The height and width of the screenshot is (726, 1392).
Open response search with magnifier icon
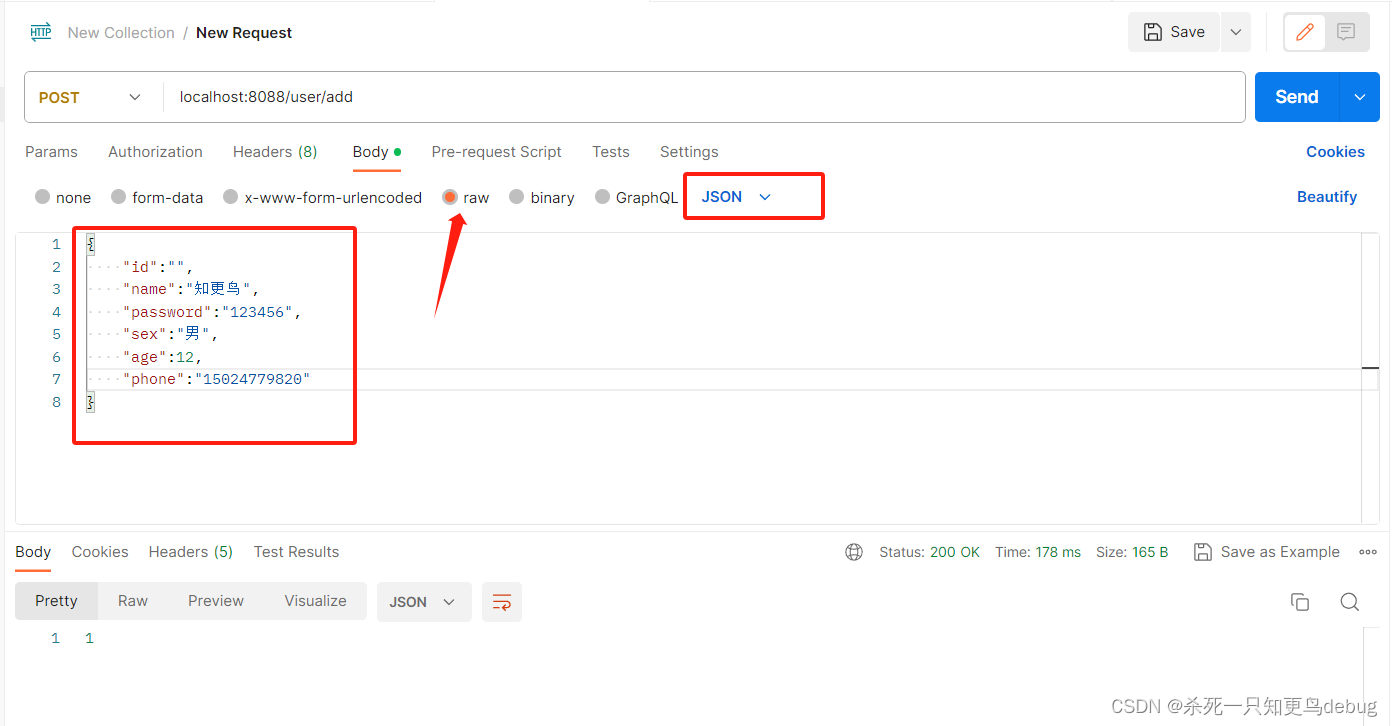pyautogui.click(x=1349, y=601)
